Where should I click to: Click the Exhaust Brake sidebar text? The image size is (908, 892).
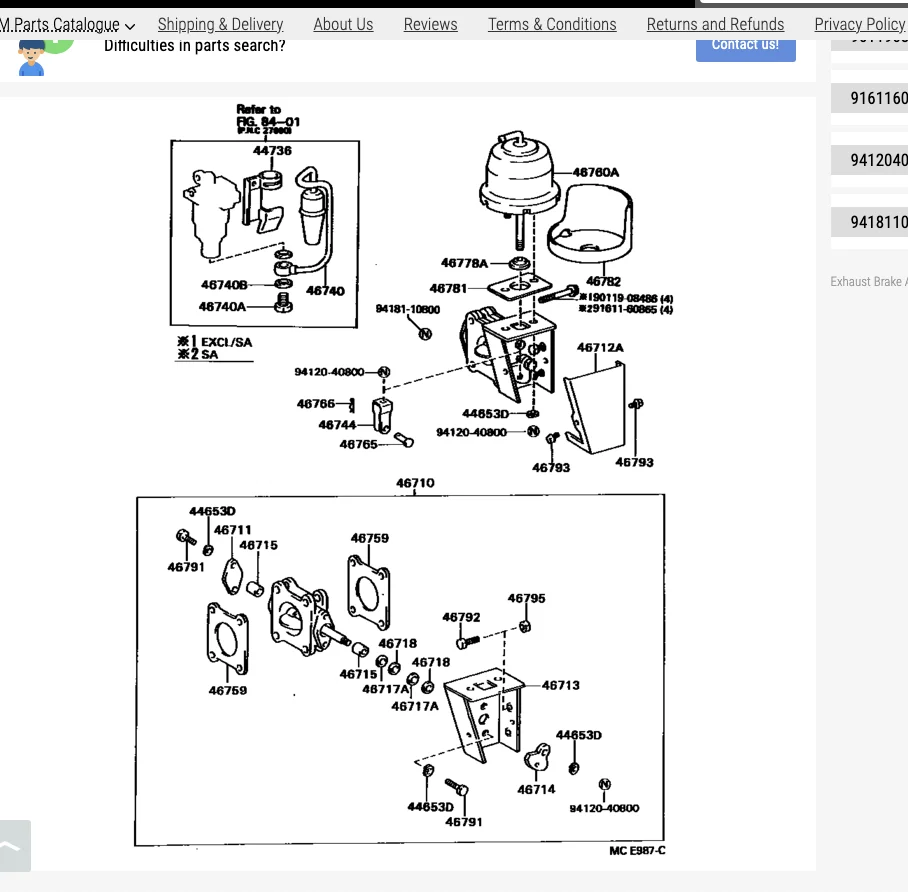tap(869, 282)
